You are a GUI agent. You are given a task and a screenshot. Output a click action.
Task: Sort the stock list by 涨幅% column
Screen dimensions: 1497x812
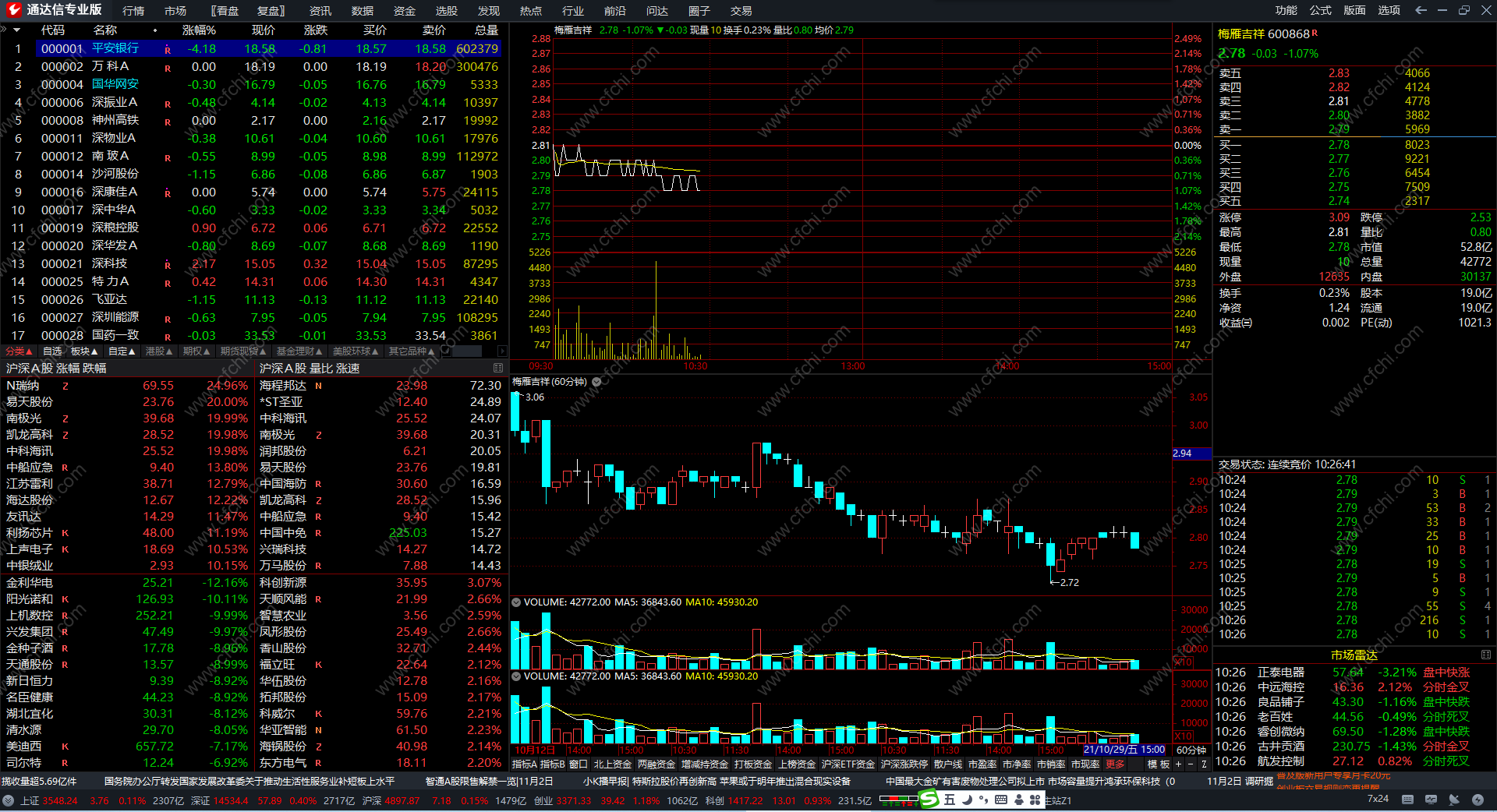(x=199, y=30)
